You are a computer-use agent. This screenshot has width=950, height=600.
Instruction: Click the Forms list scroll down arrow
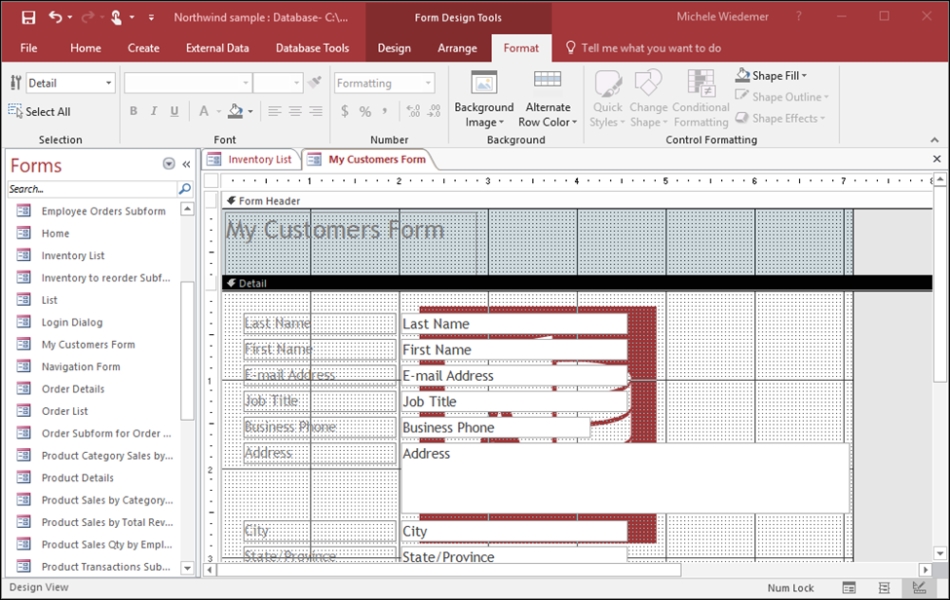(187, 568)
